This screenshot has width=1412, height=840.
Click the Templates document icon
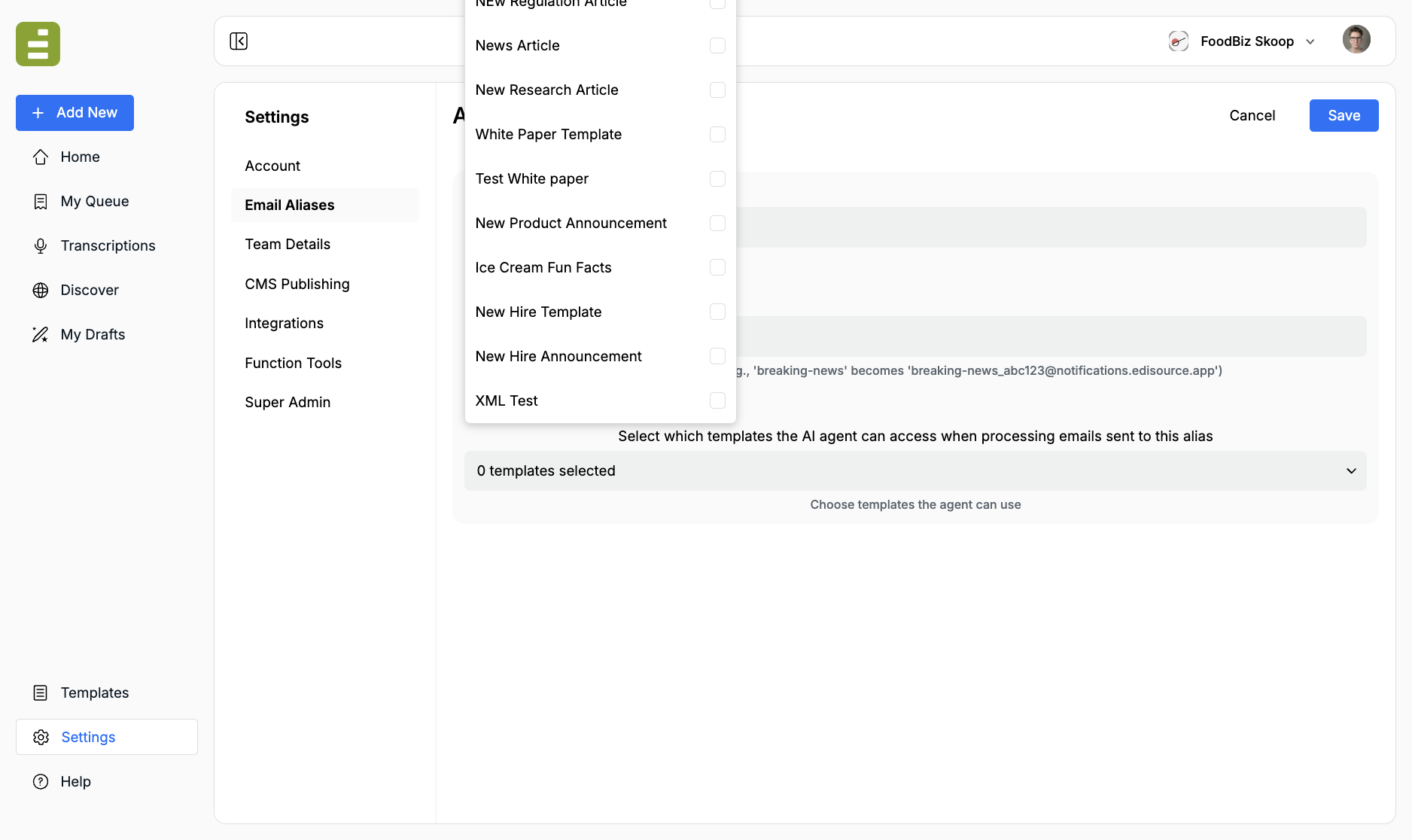click(x=41, y=692)
